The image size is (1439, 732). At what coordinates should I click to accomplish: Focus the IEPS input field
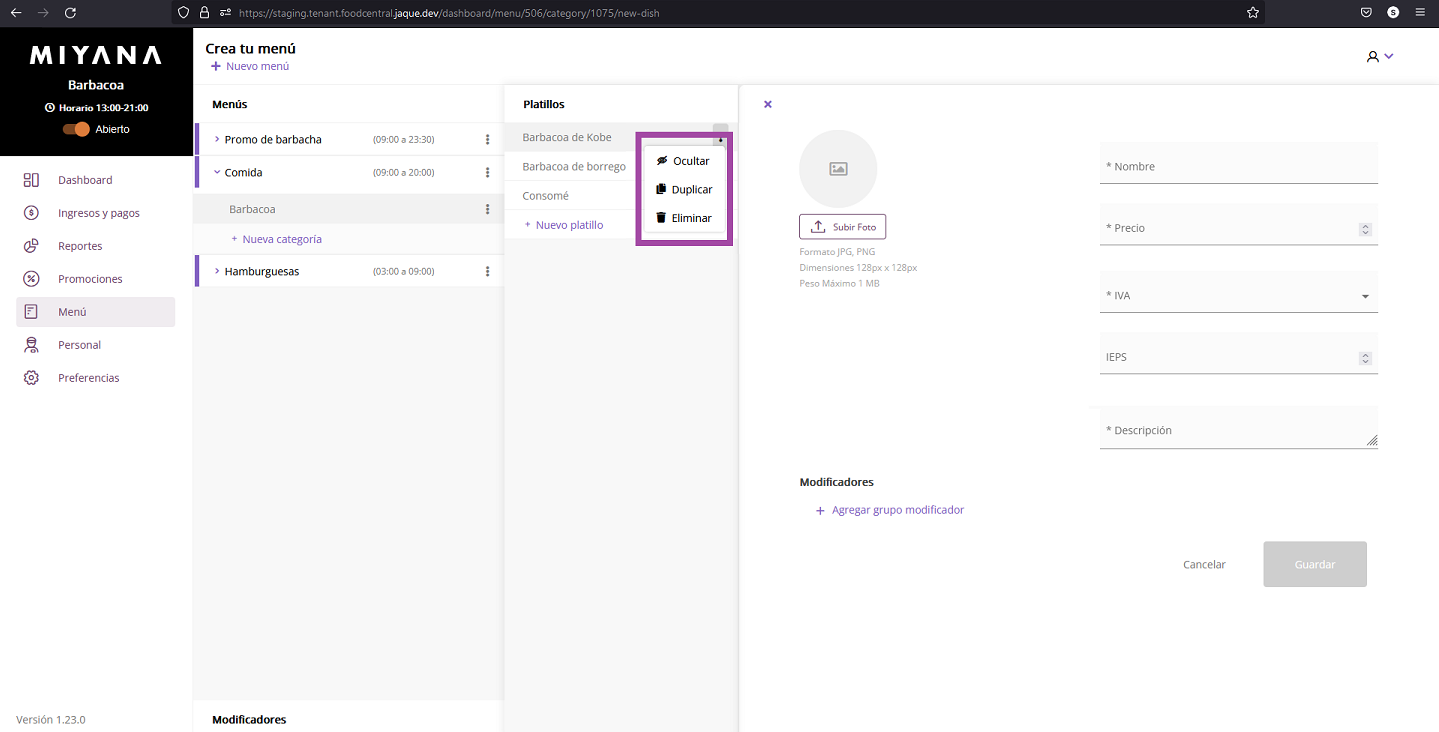click(1239, 353)
